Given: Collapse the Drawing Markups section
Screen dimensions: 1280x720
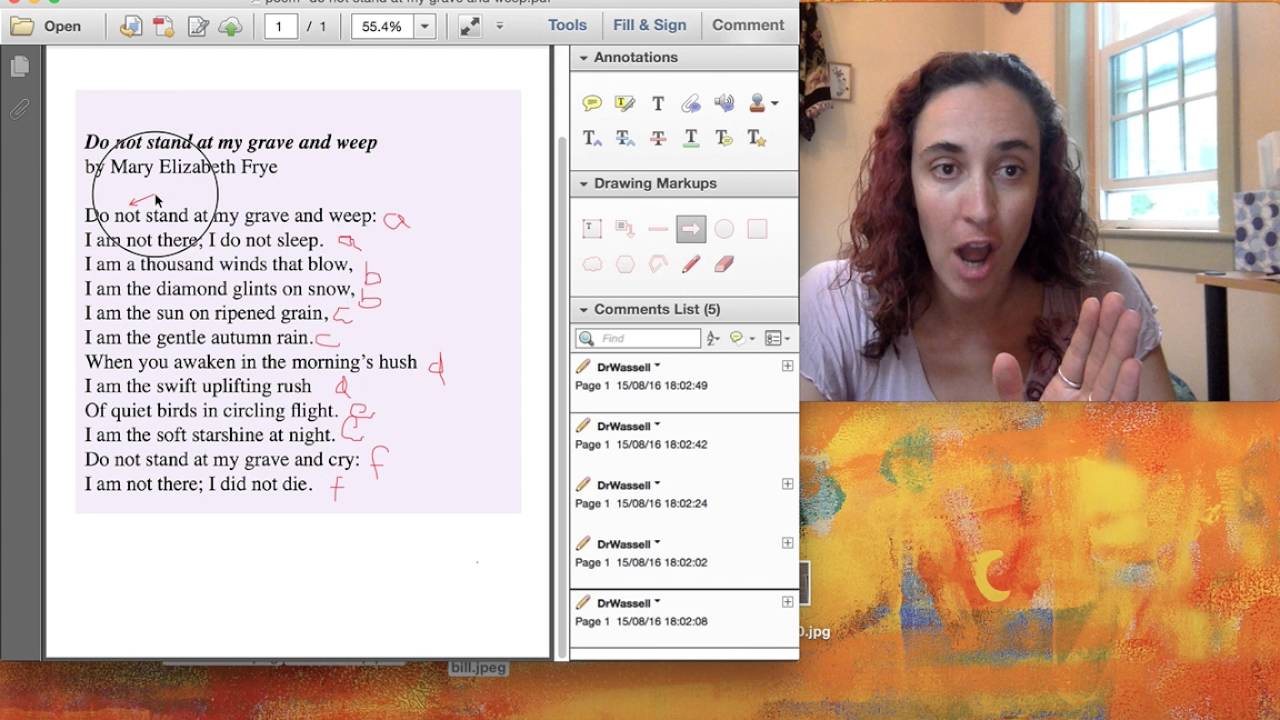Looking at the screenshot, I should click(x=583, y=183).
